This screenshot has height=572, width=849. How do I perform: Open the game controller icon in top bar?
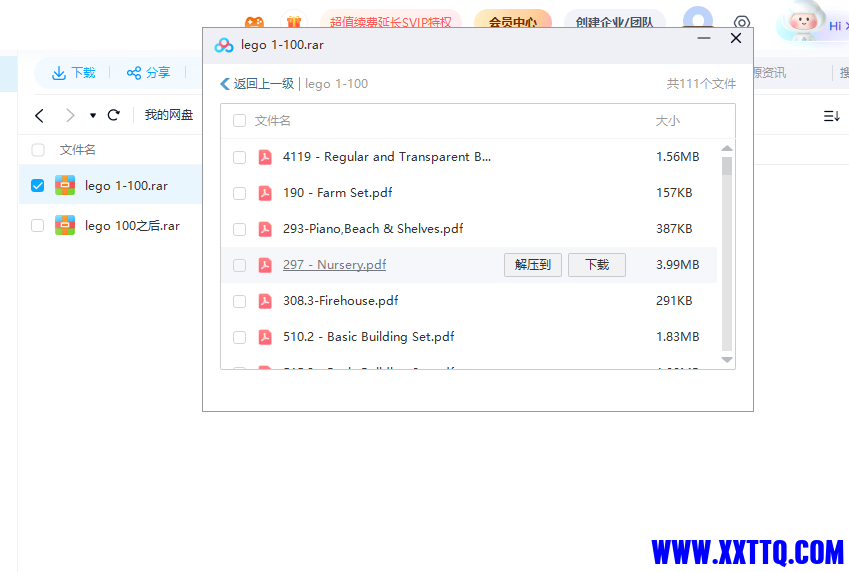click(254, 22)
